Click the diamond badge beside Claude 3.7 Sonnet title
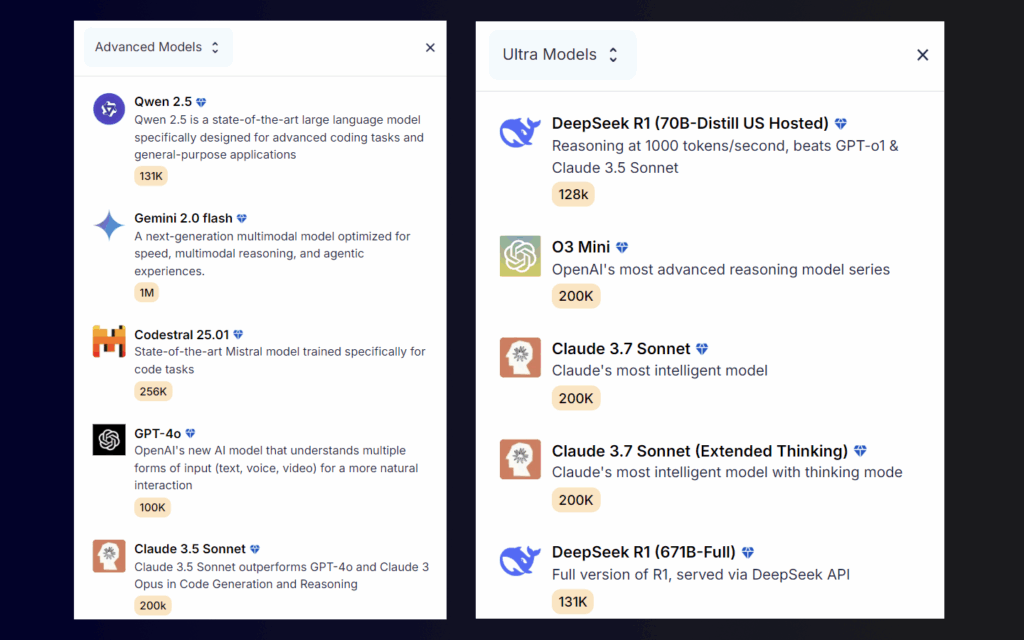Viewport: 1024px width, 640px height. [702, 349]
